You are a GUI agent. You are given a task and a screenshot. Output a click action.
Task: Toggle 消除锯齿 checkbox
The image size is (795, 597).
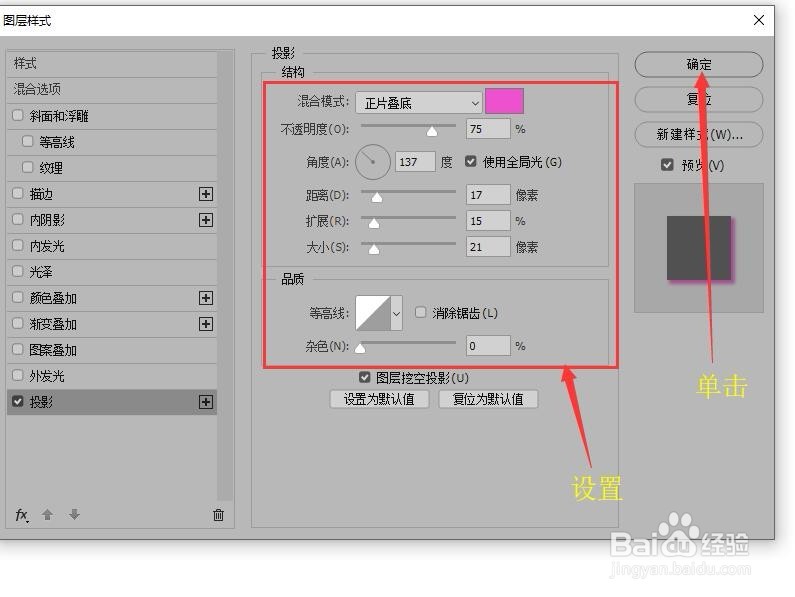[x=420, y=312]
